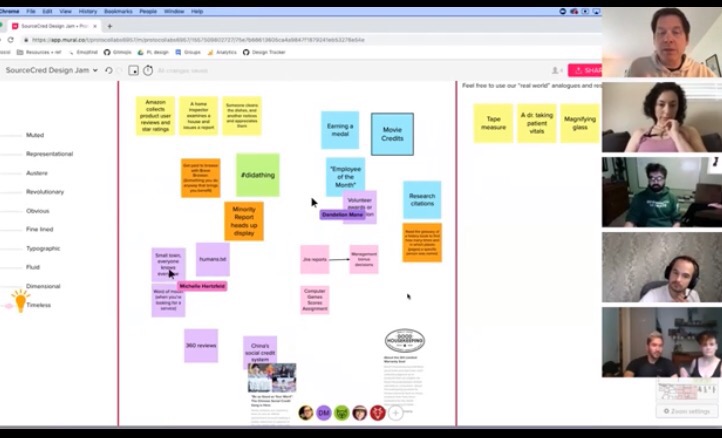Open the Analytics bookmark

pos(222,53)
